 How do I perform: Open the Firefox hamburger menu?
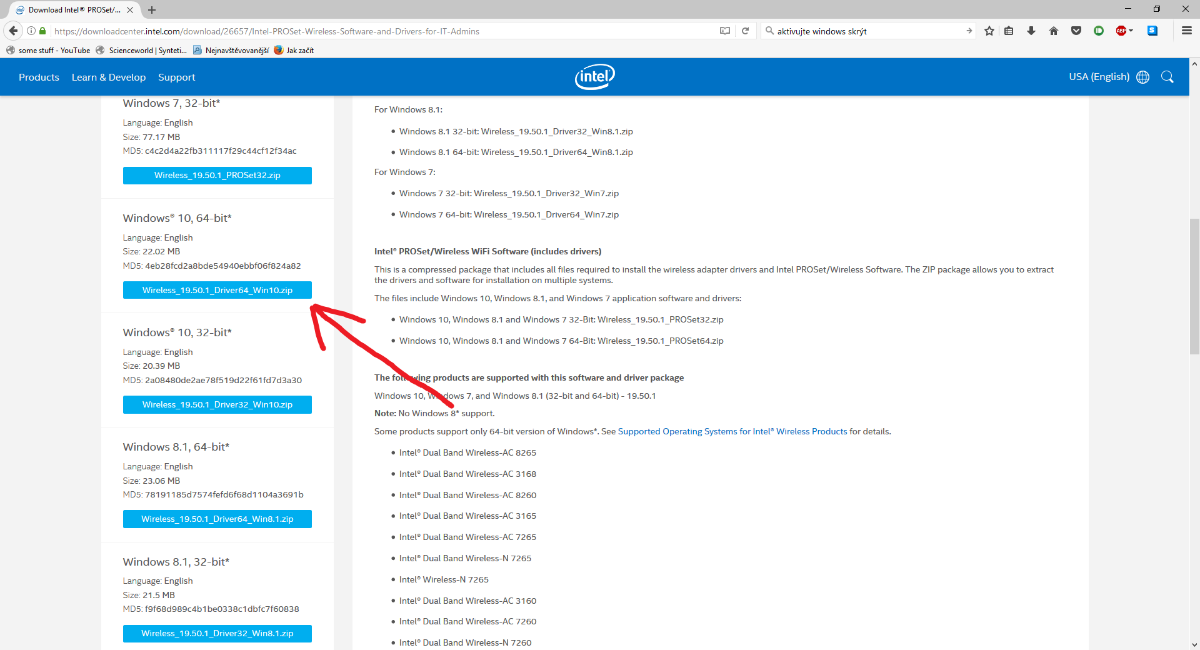(x=1187, y=31)
